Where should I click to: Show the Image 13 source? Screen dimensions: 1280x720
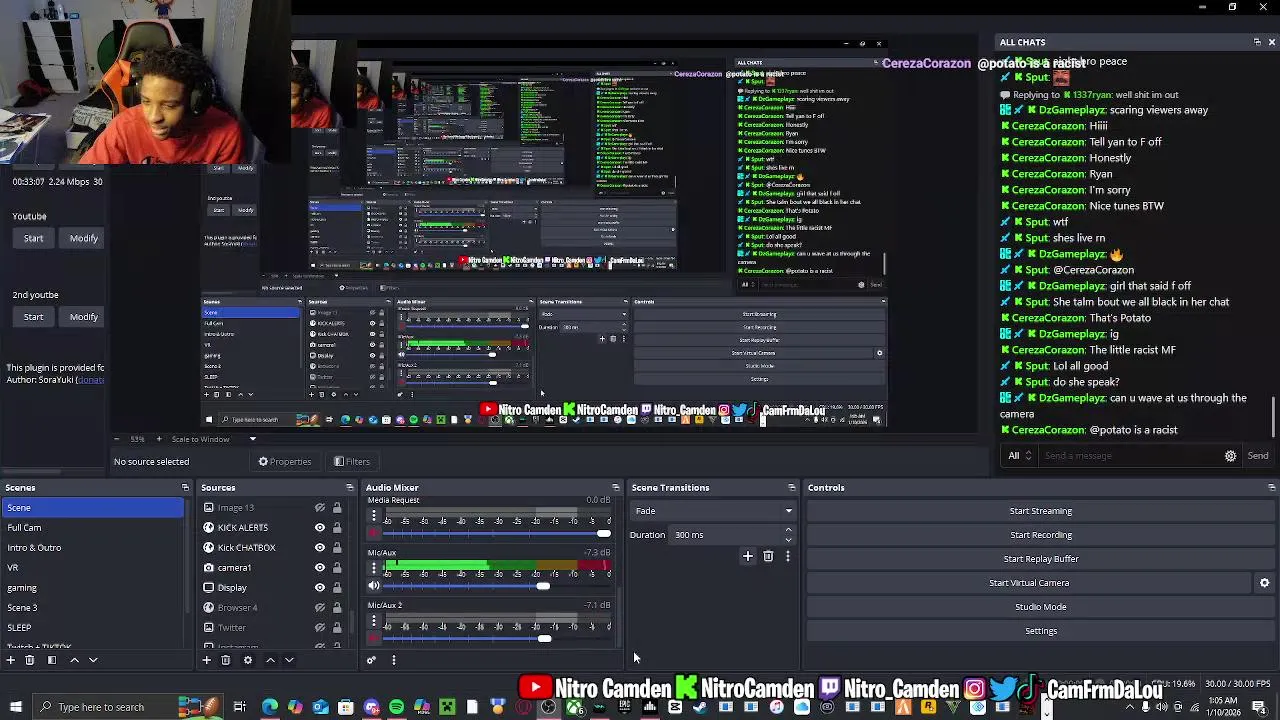click(x=320, y=508)
